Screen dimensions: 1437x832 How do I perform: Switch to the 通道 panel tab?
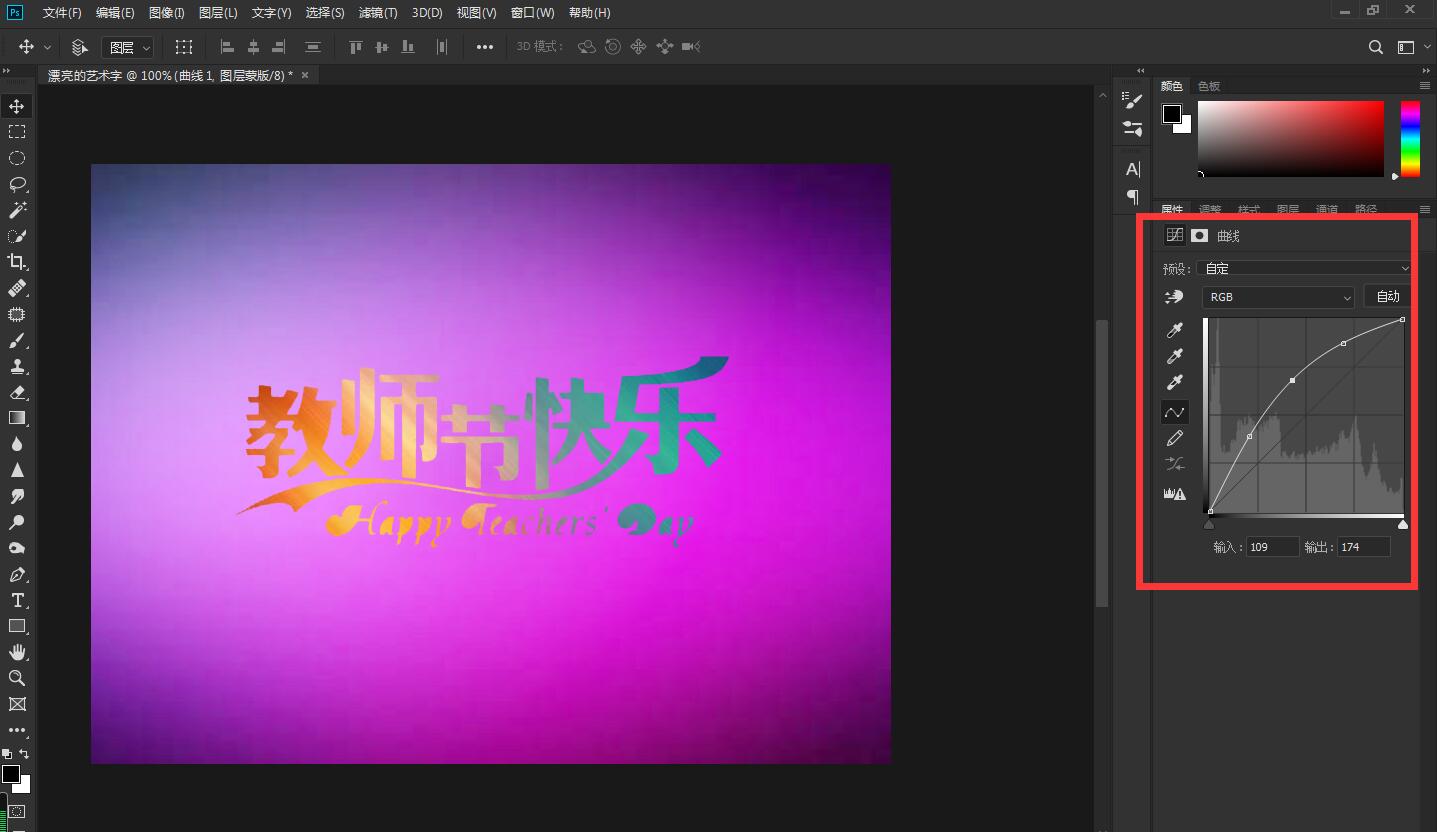(x=1326, y=209)
